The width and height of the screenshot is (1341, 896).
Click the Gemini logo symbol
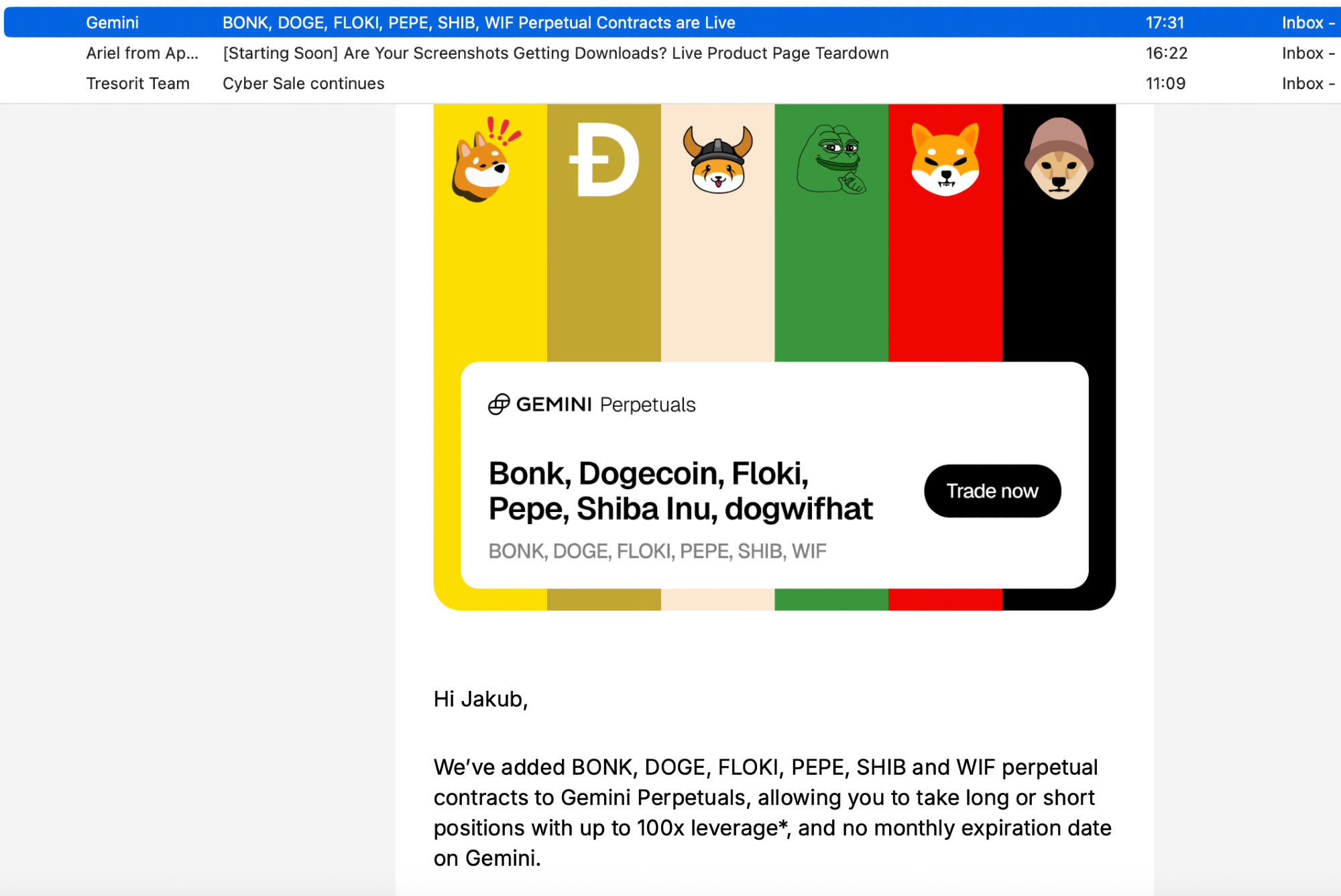[x=498, y=404]
